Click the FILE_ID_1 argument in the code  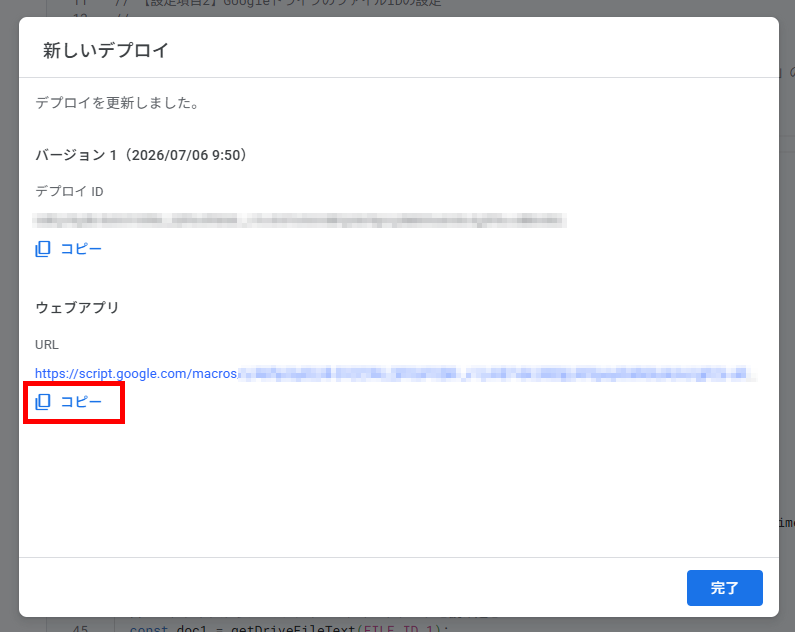pos(399,627)
